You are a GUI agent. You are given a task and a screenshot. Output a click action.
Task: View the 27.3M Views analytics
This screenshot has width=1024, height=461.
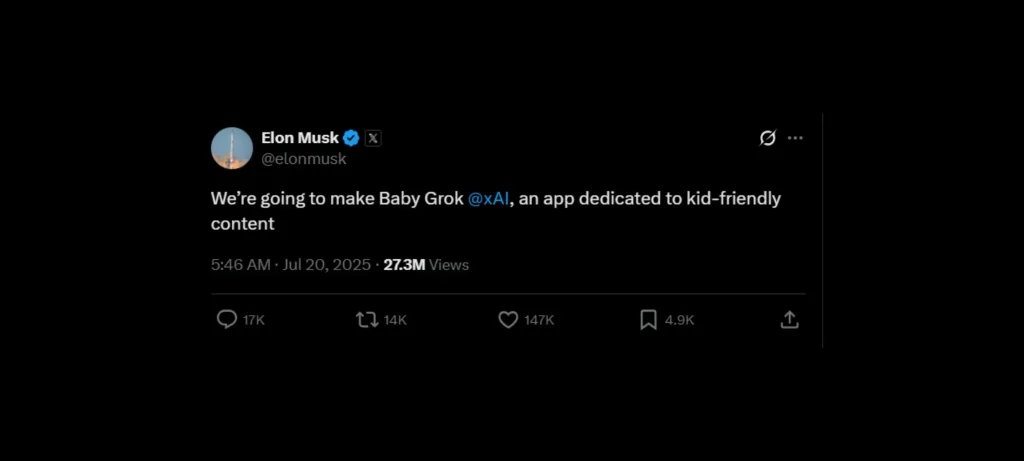click(x=426, y=265)
